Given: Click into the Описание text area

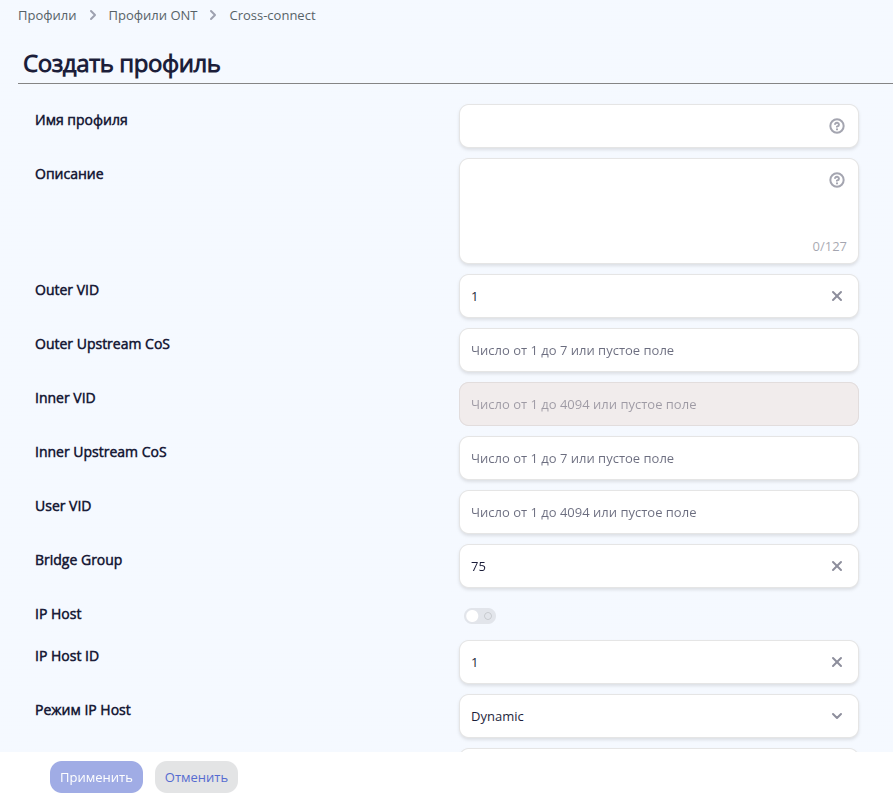Looking at the screenshot, I should coord(640,211).
